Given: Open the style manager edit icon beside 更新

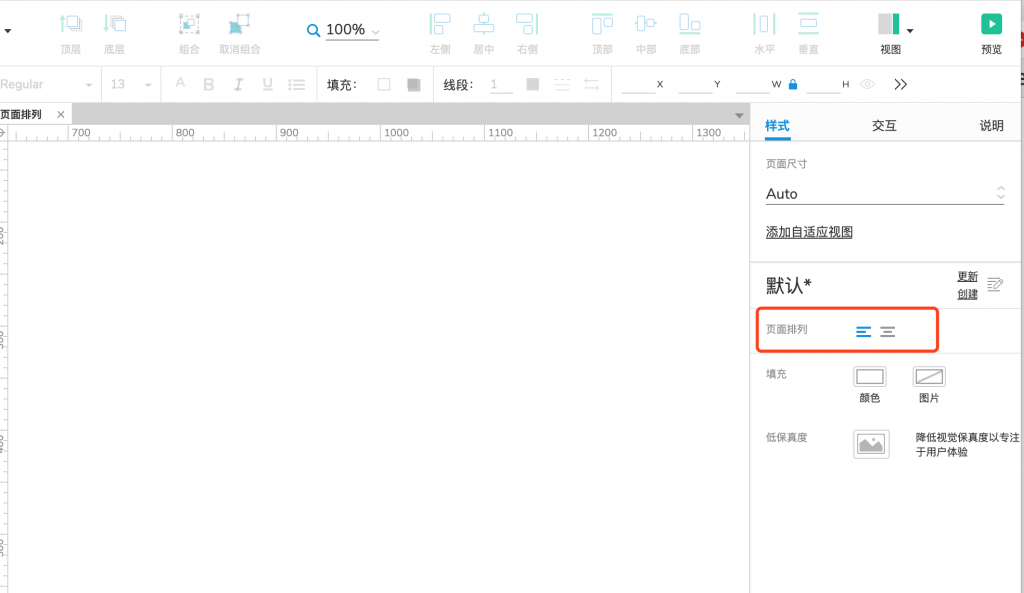Looking at the screenshot, I should (994, 285).
